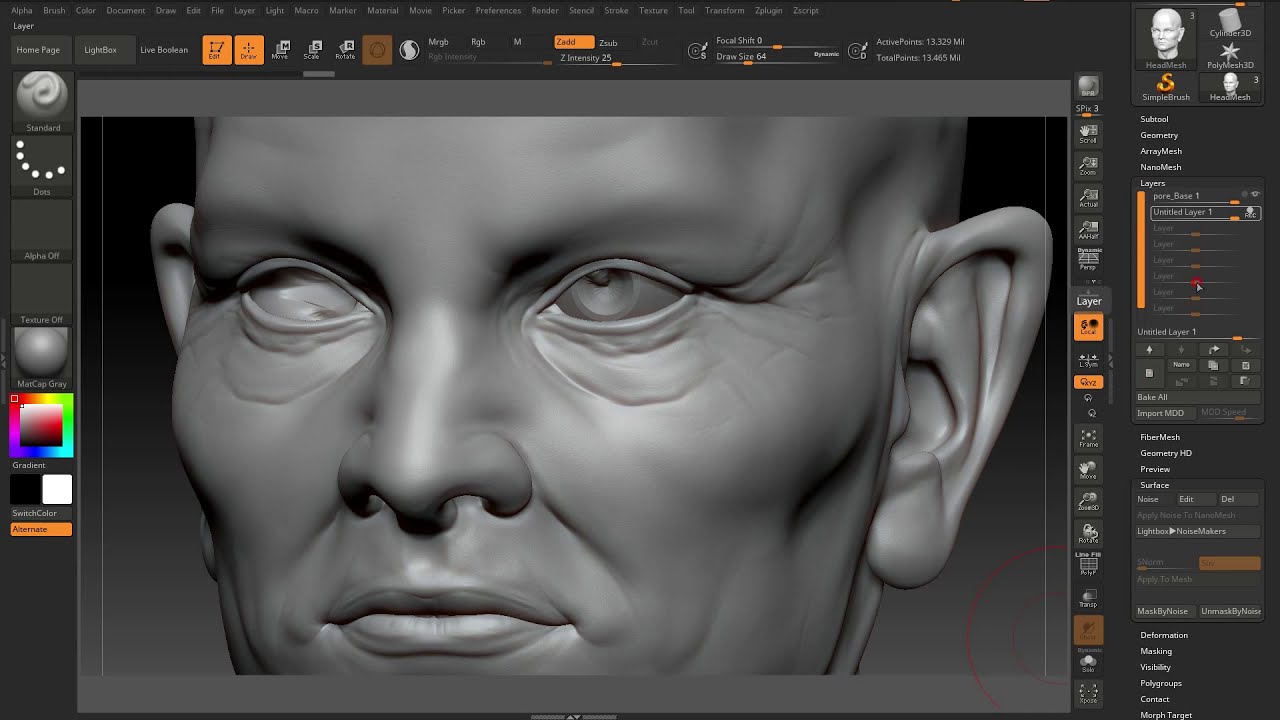Click Lightbox NoiseMakers button
Image resolution: width=1280 pixels, height=720 pixels.
[x=1198, y=531]
